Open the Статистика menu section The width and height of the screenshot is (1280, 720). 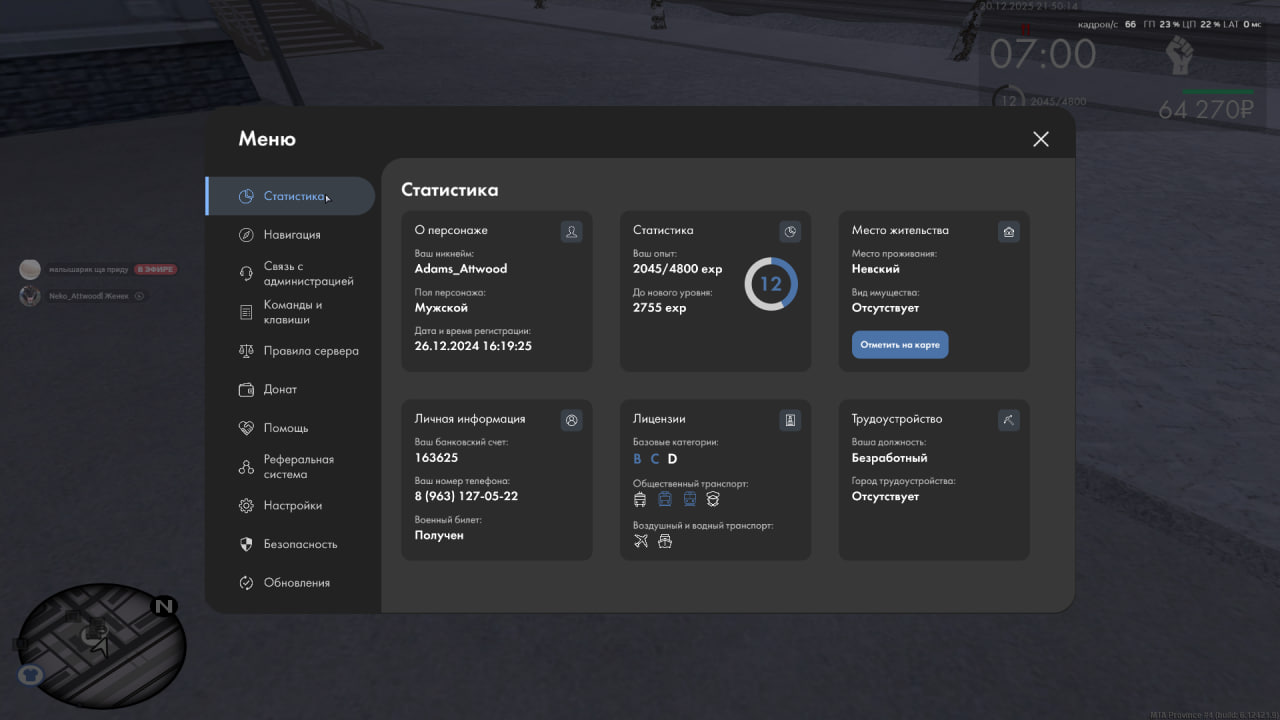290,196
